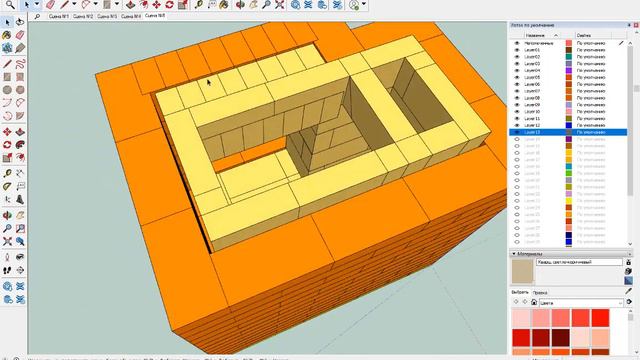The height and width of the screenshot is (360, 640).
Task: Click the eyedropper Sample Paint icon
Action: click(x=628, y=291)
